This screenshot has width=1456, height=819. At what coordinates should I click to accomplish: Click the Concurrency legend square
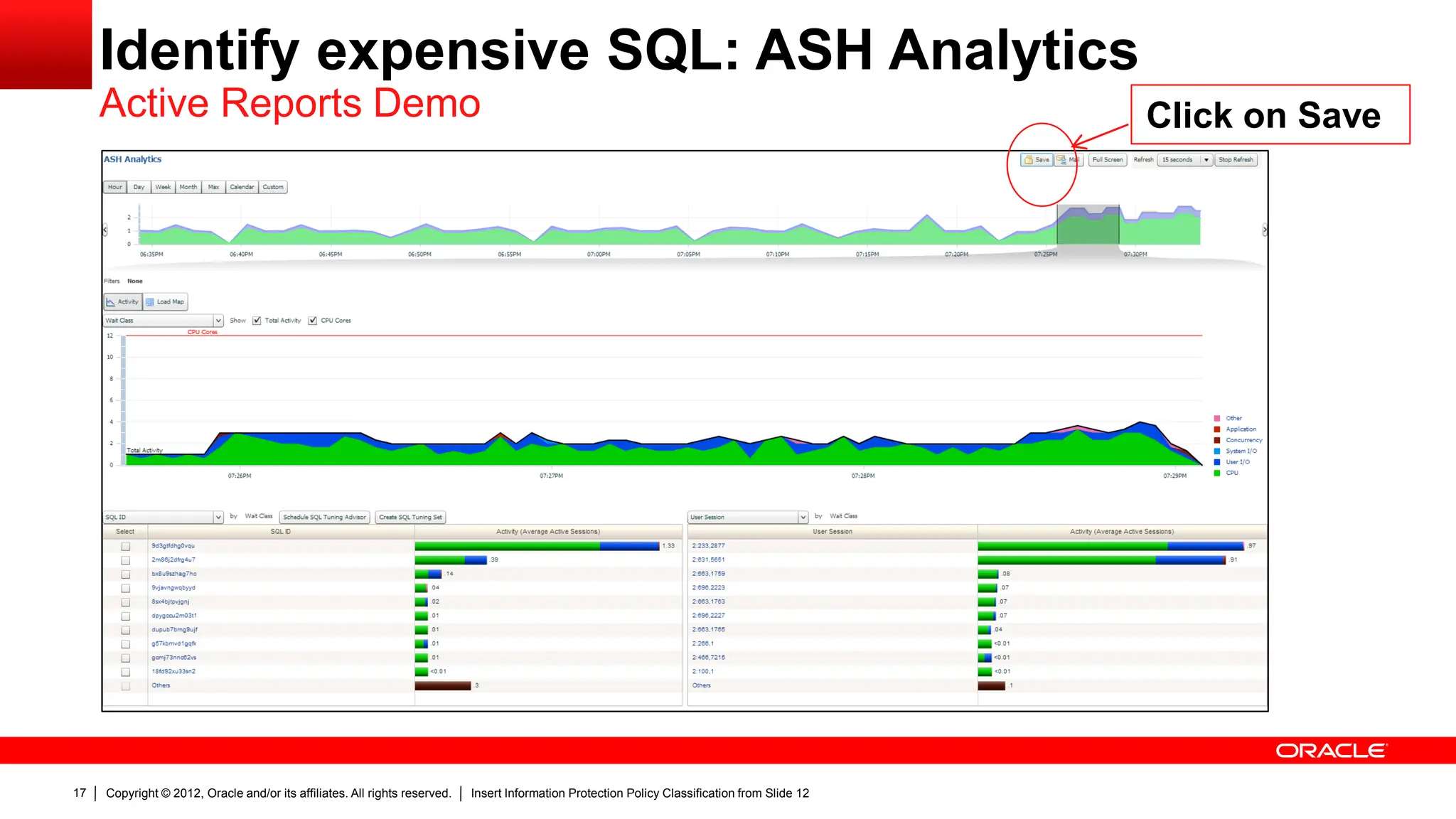click(1217, 440)
